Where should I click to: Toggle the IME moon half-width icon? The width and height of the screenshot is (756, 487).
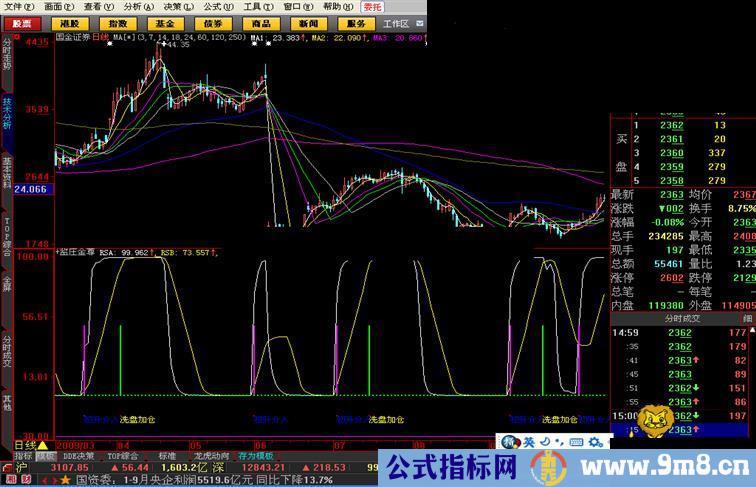[544, 442]
